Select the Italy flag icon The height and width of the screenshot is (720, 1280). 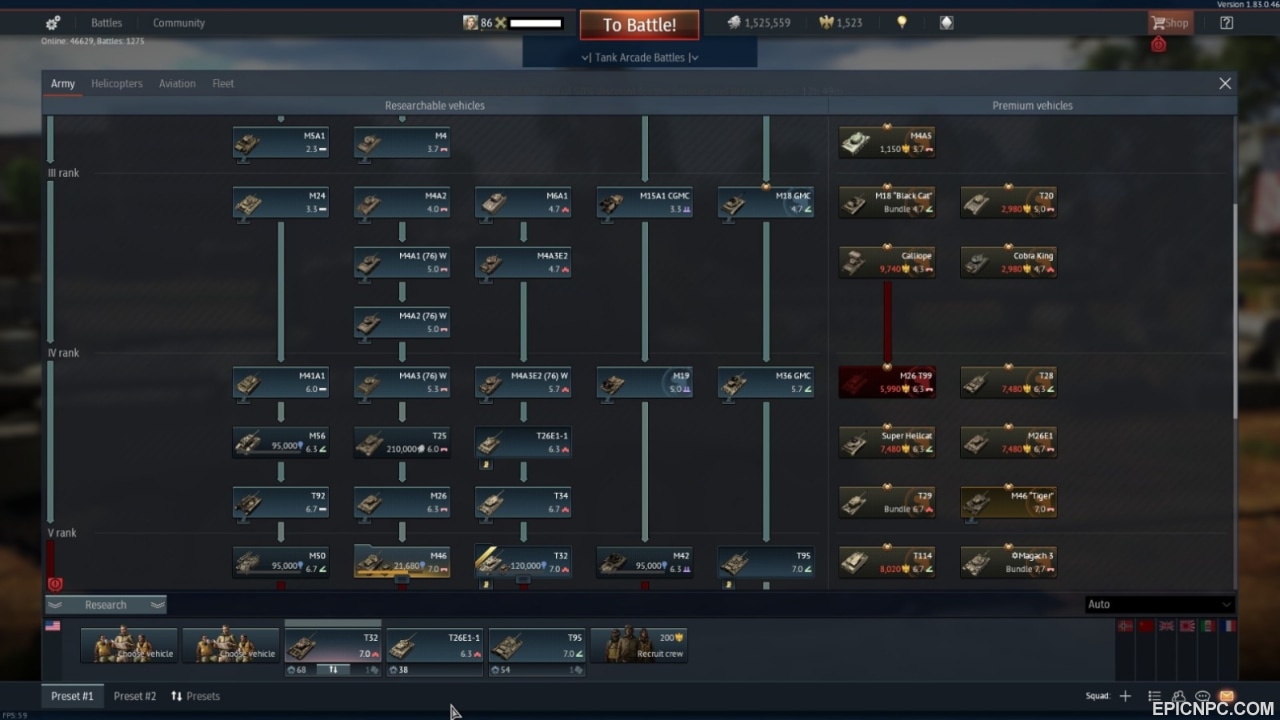pos(1208,626)
